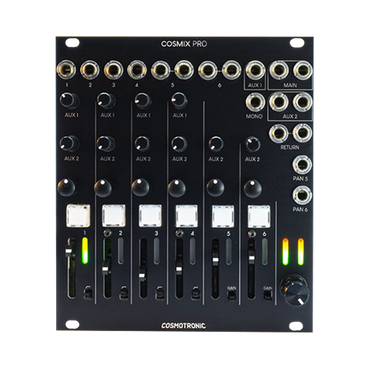Click the right RETURN jack

tap(302, 133)
